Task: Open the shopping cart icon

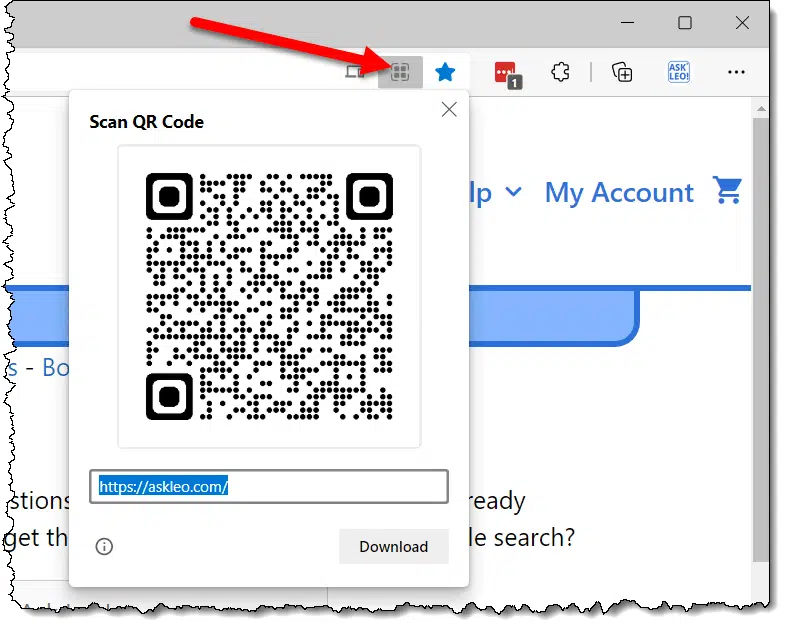Action: pyautogui.click(x=727, y=190)
